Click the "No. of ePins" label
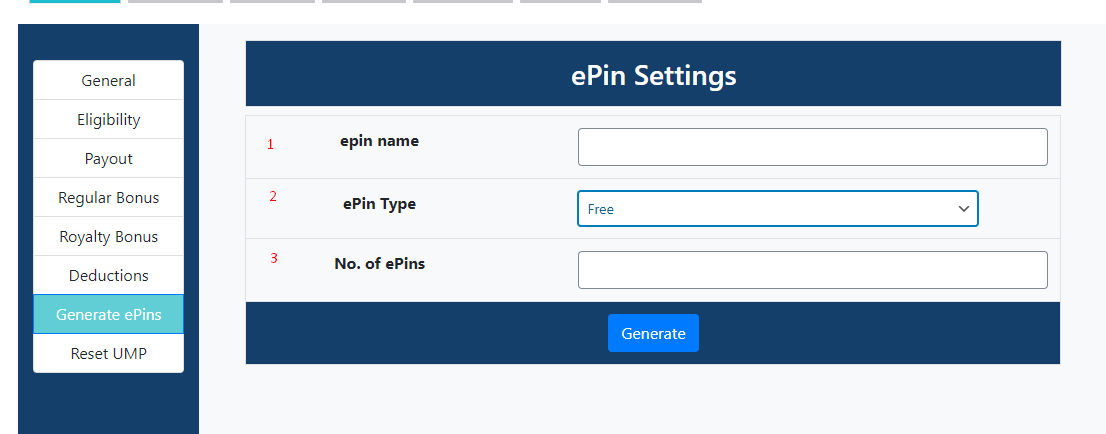This screenshot has height=434, width=1106. click(379, 264)
